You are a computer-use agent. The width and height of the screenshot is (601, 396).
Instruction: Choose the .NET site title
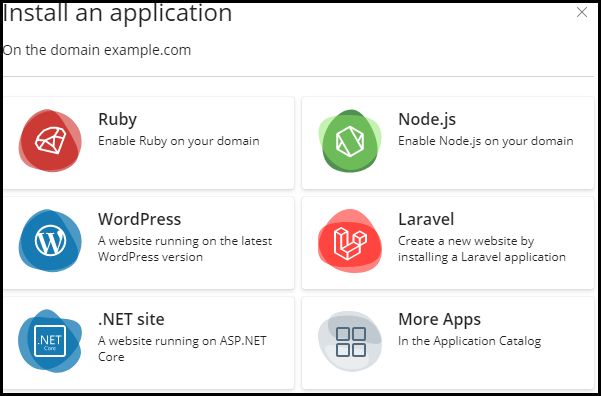coord(131,319)
